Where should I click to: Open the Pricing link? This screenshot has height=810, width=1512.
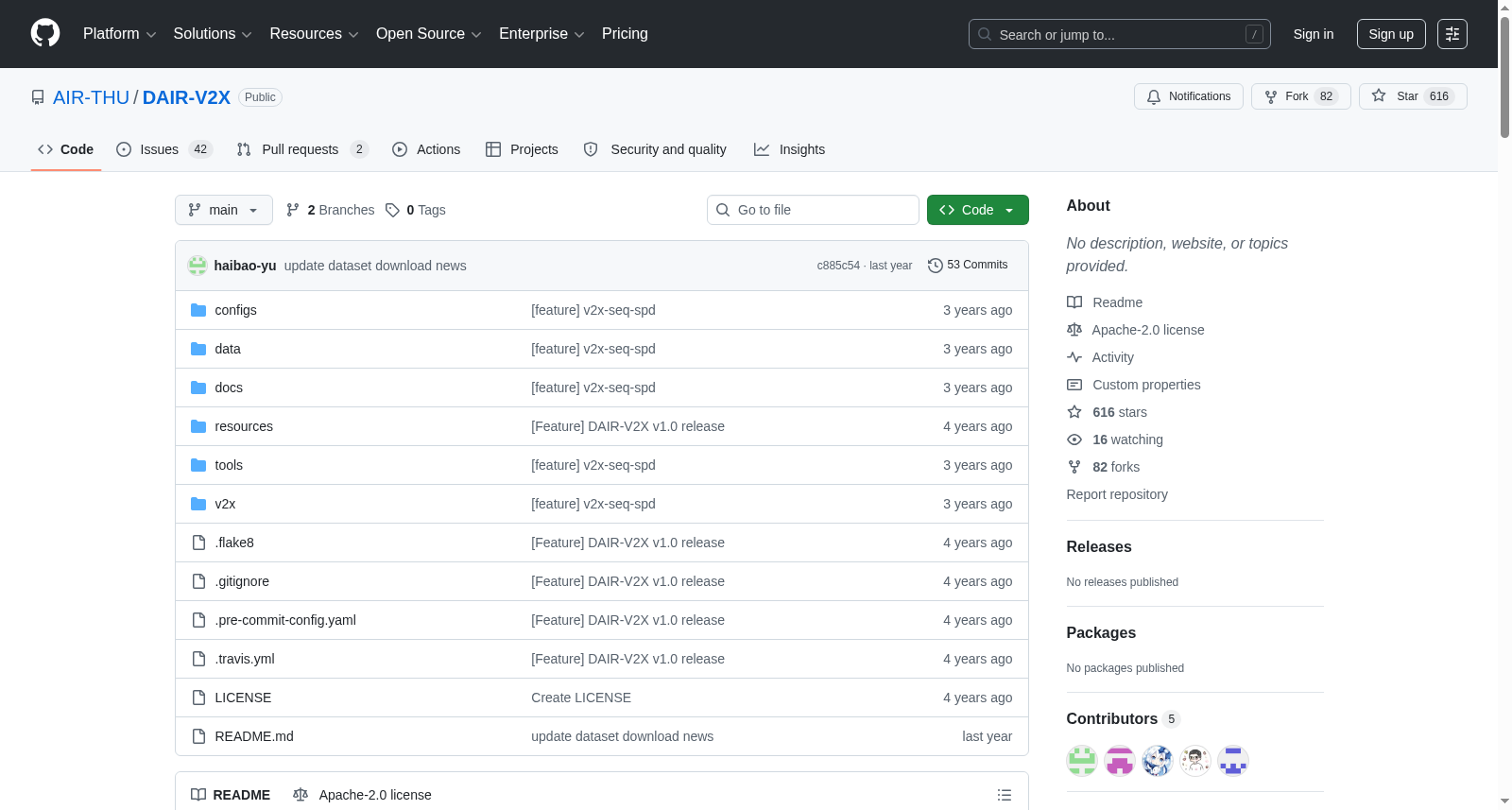(625, 34)
